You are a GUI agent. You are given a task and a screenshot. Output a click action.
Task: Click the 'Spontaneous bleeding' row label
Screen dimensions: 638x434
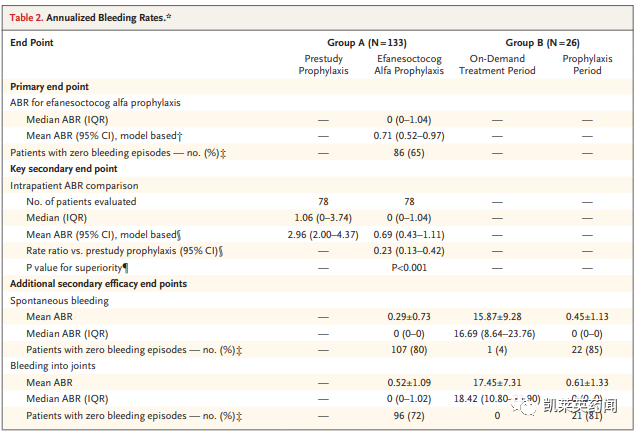point(59,300)
